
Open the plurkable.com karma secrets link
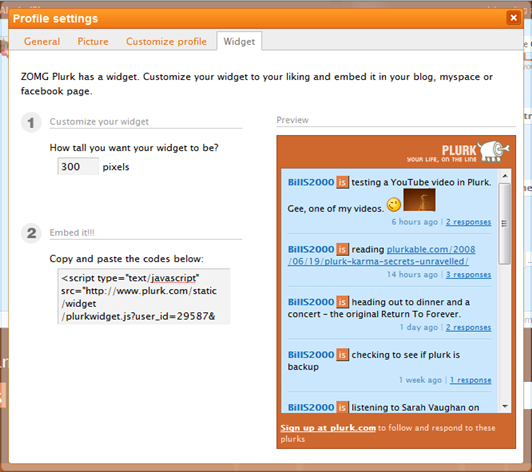coord(381,255)
